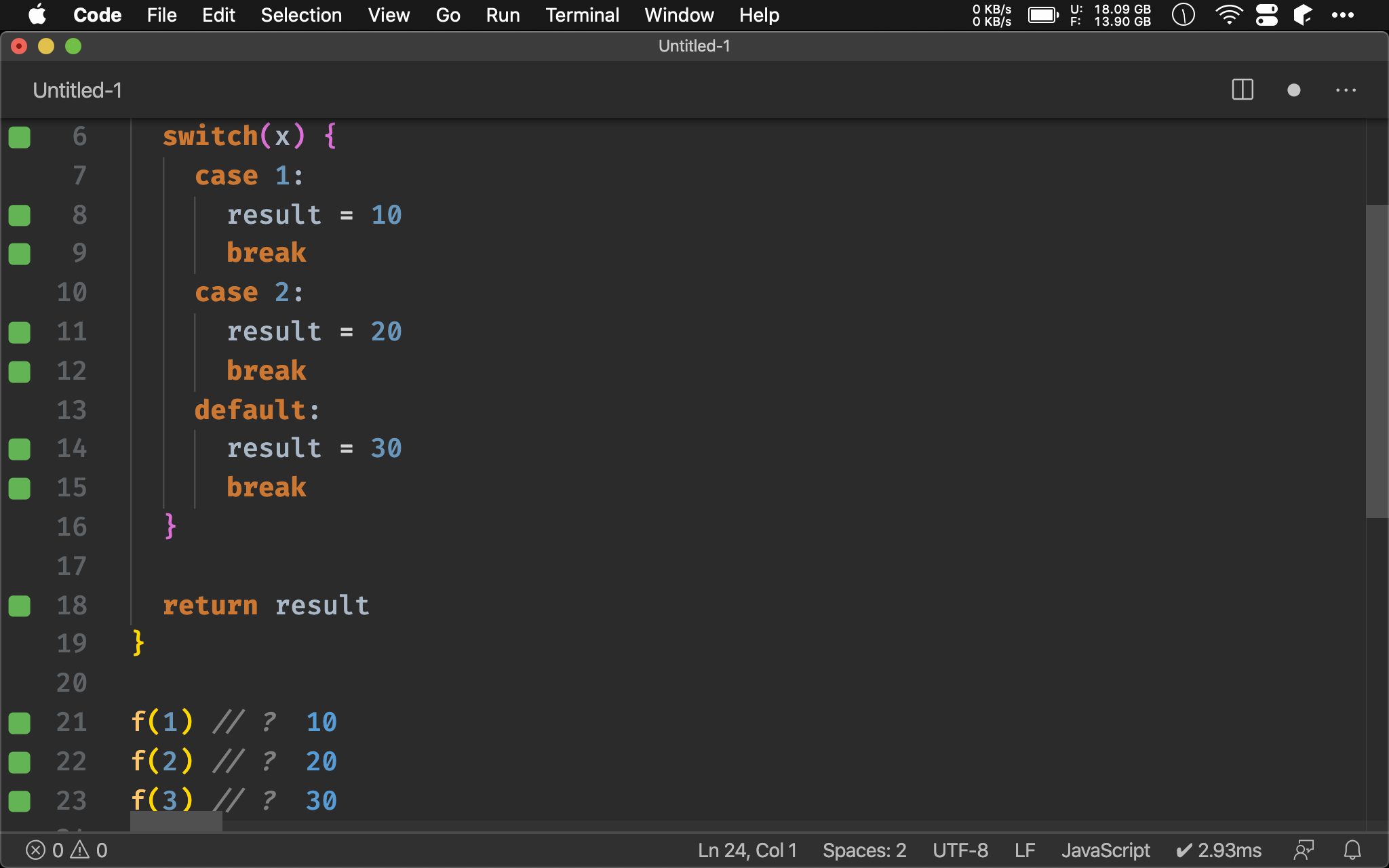
Task: Open the Go menu
Action: pos(448,15)
